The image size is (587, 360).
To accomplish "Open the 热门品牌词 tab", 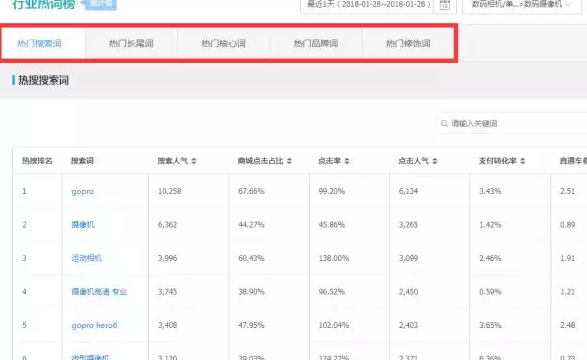I will (x=316, y=43).
